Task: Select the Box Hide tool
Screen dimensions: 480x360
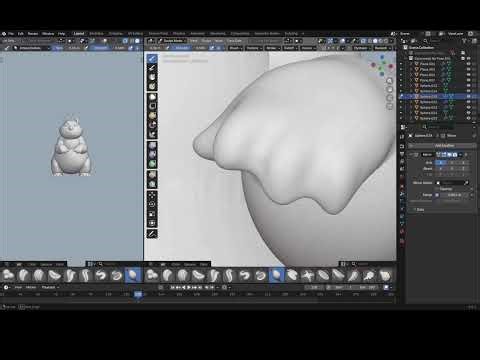Action: click(152, 106)
